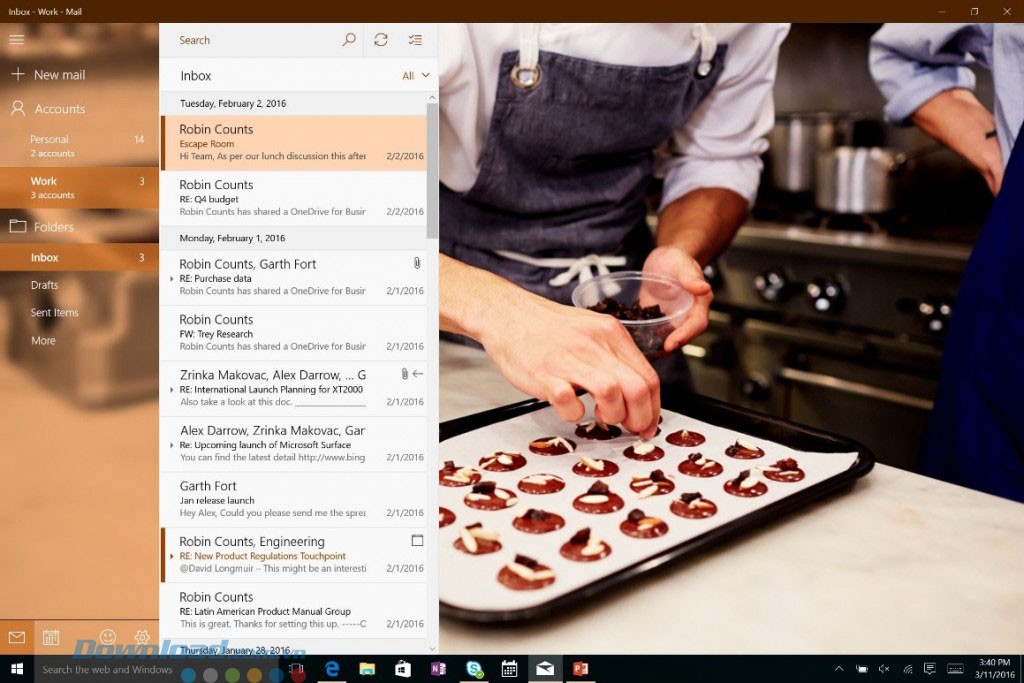Image resolution: width=1024 pixels, height=683 pixels.
Task: Open feedback via the smiley icon
Action: [x=108, y=637]
